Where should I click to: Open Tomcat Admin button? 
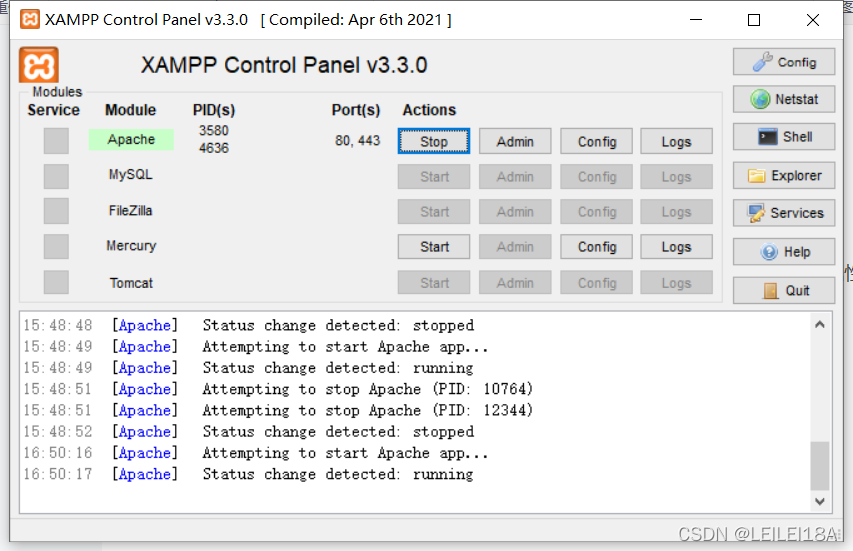[x=515, y=283]
